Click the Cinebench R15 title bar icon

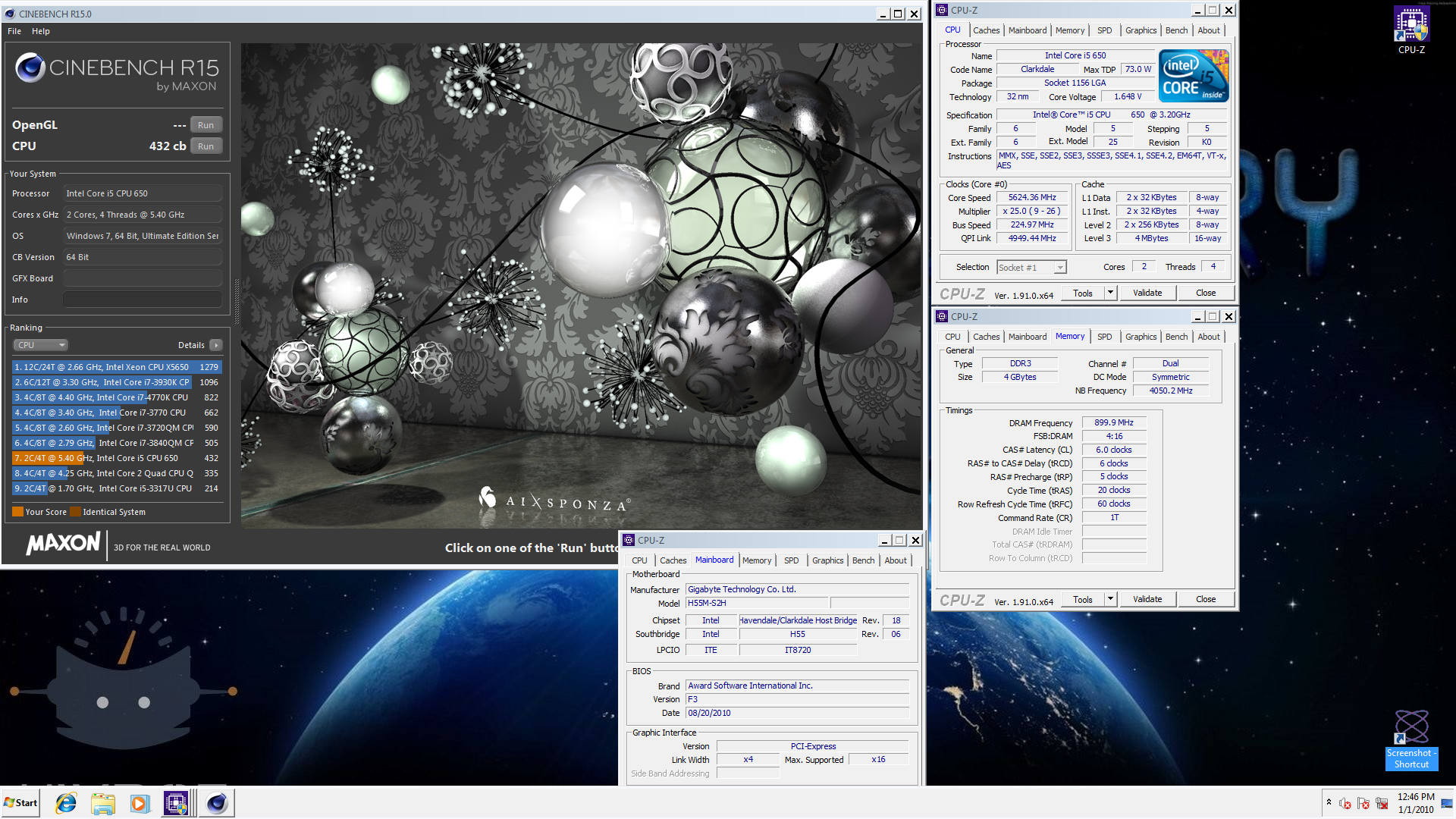point(10,14)
